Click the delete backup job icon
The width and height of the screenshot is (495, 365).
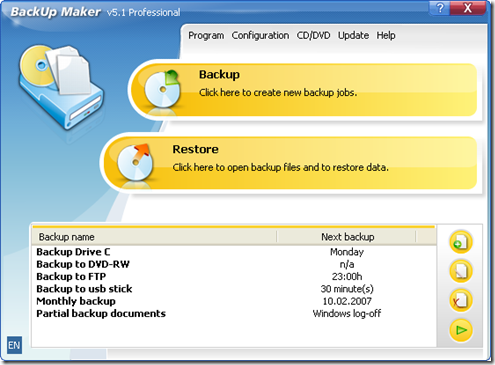(461, 300)
